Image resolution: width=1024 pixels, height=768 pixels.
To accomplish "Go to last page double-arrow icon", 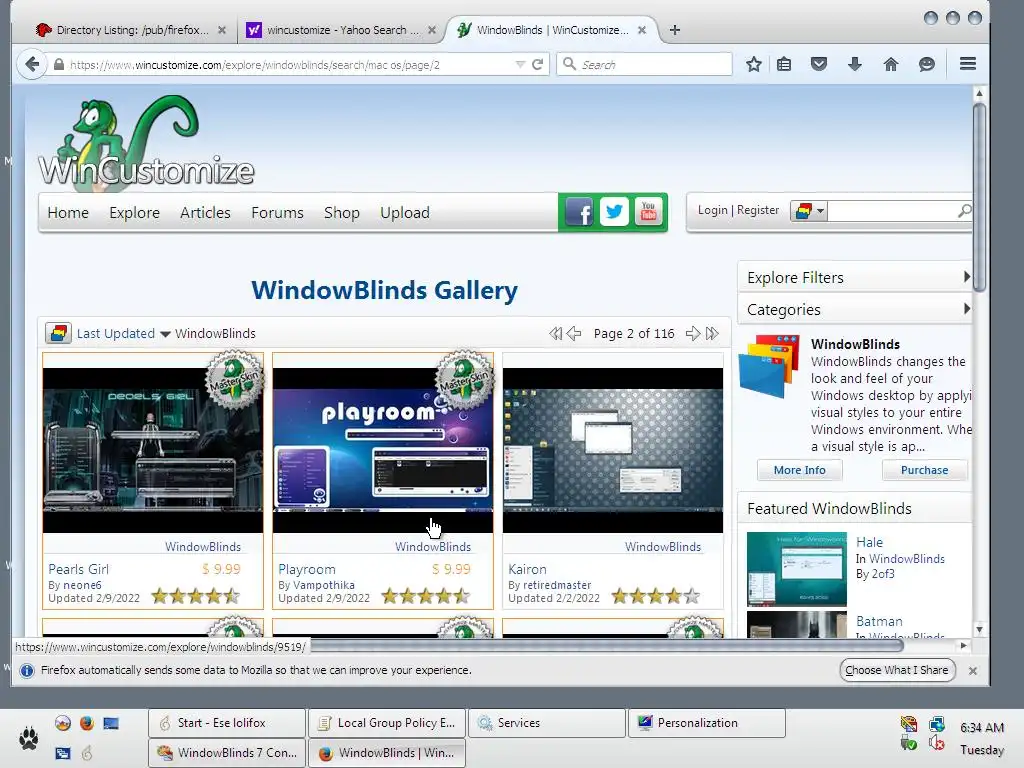I will pos(712,334).
